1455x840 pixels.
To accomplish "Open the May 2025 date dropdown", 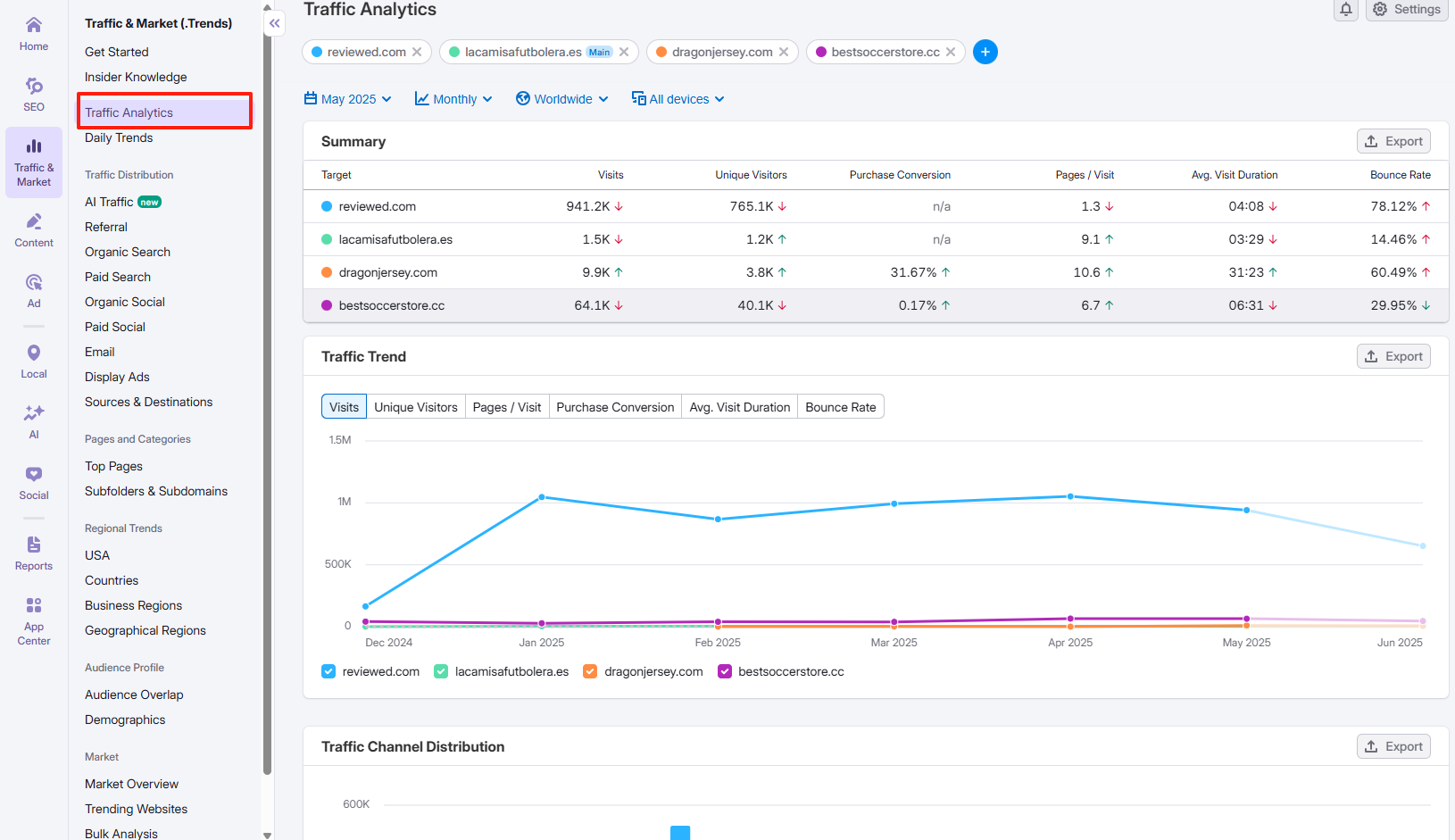I will click(x=348, y=99).
